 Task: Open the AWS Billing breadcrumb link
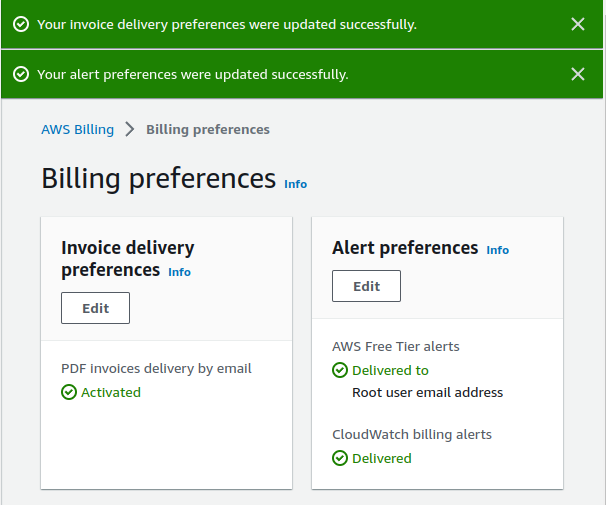(x=78, y=129)
